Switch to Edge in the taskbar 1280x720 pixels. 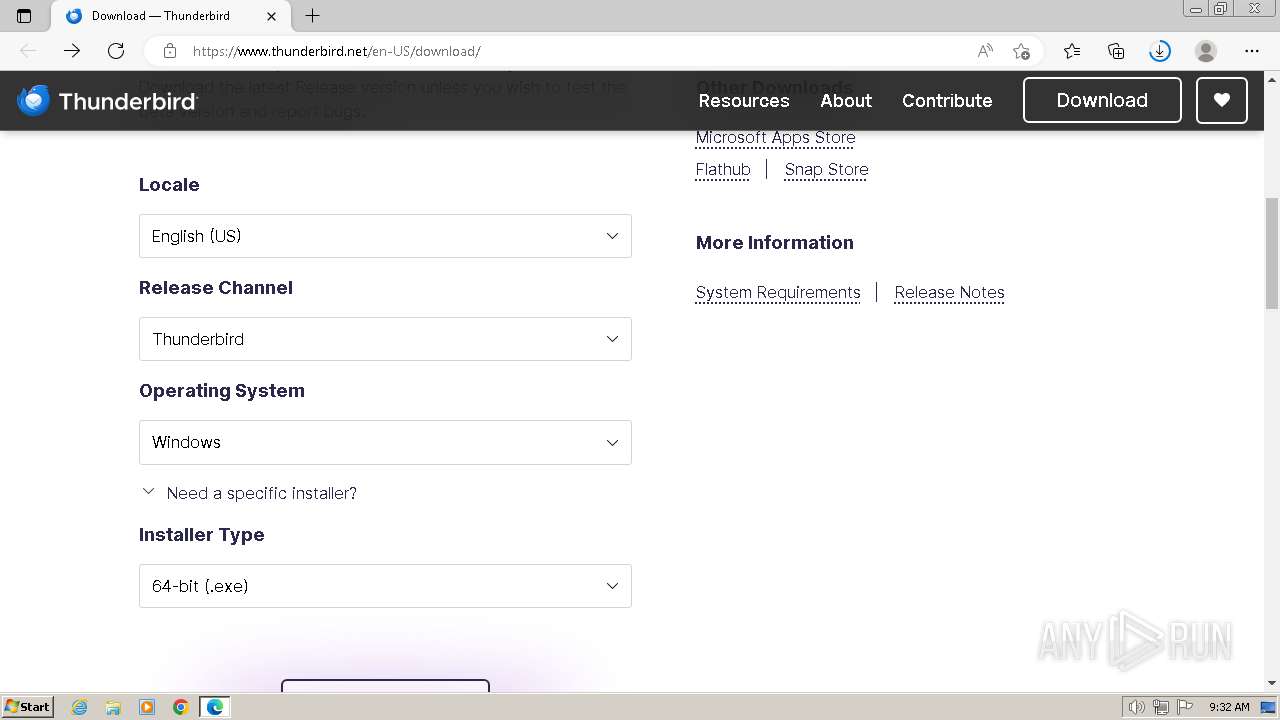coord(215,707)
